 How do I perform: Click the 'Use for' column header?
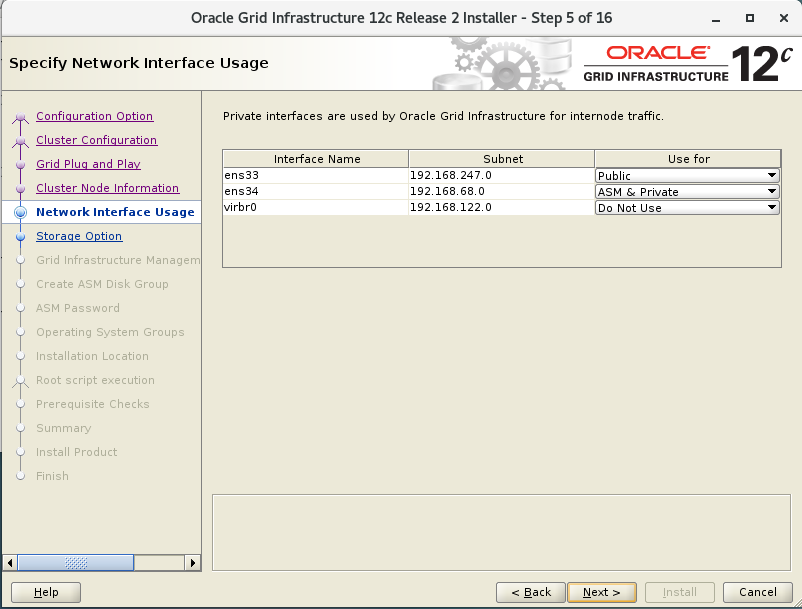point(688,159)
